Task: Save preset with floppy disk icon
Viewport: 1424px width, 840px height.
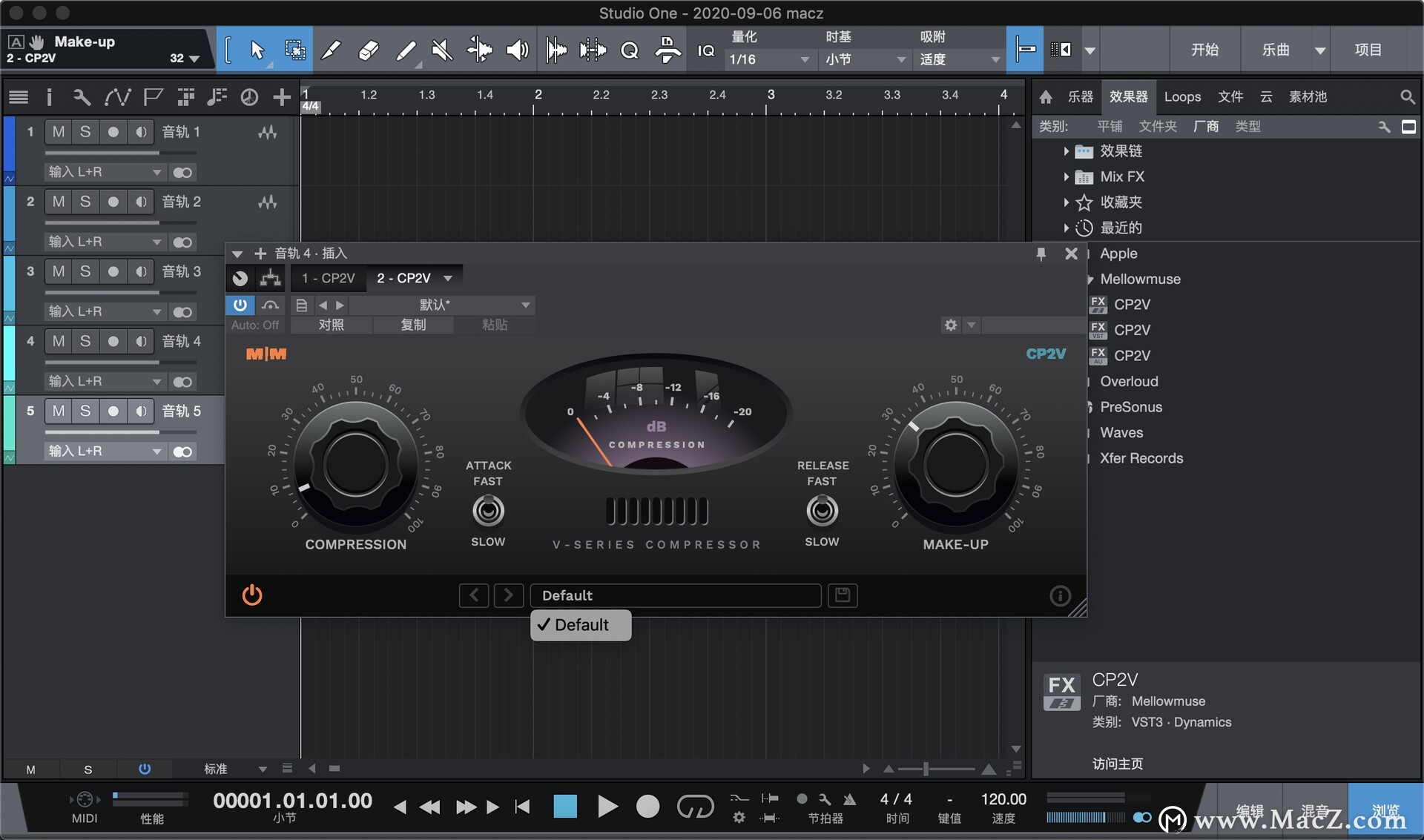Action: [x=843, y=595]
